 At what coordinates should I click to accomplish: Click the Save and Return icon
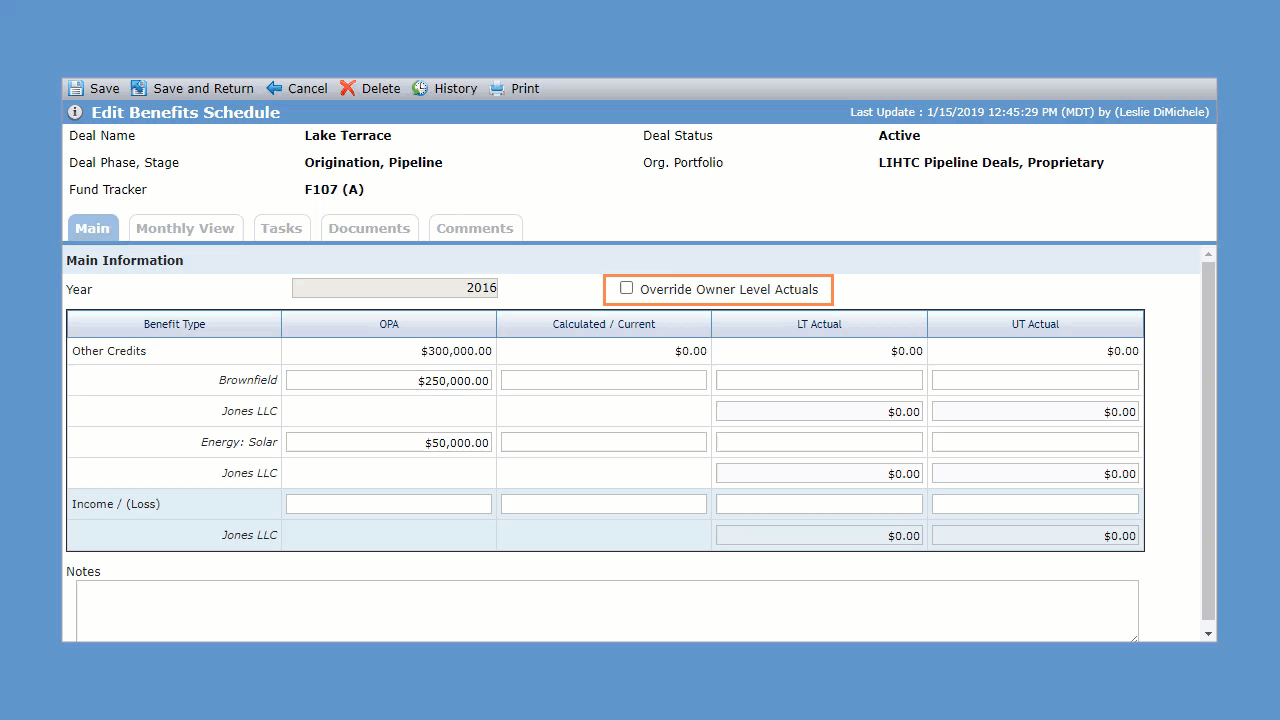[x=138, y=88]
